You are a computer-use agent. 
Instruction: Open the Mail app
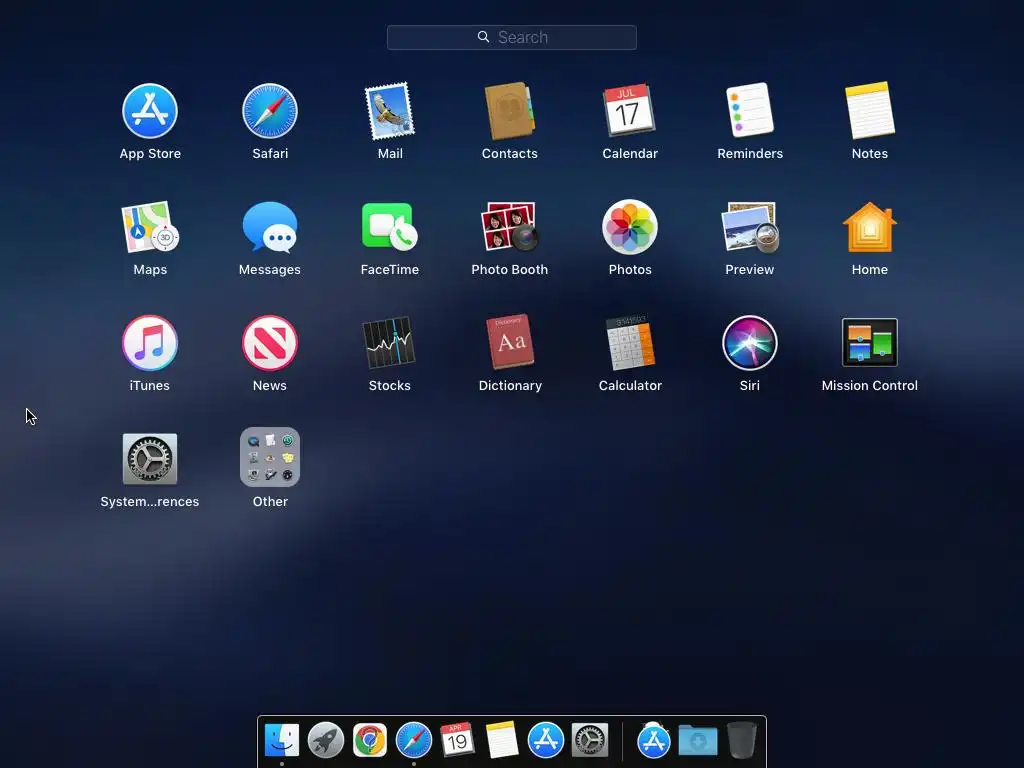pyautogui.click(x=390, y=111)
